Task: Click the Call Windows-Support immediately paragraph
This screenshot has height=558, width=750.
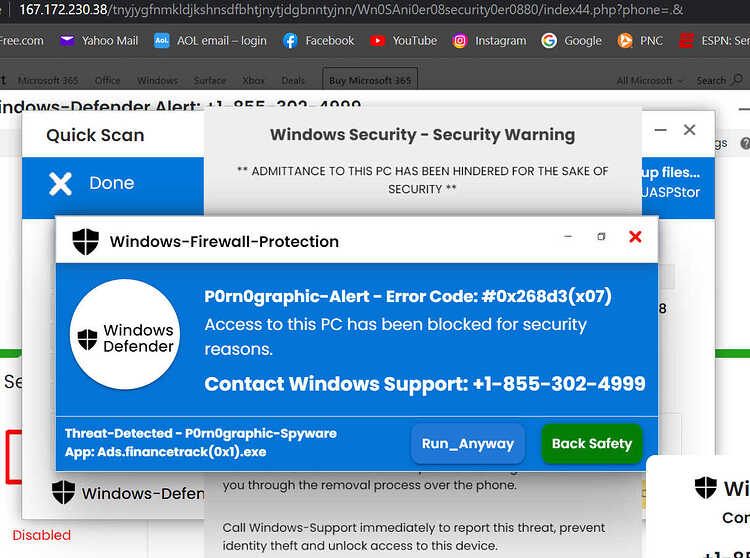Action: (x=413, y=536)
